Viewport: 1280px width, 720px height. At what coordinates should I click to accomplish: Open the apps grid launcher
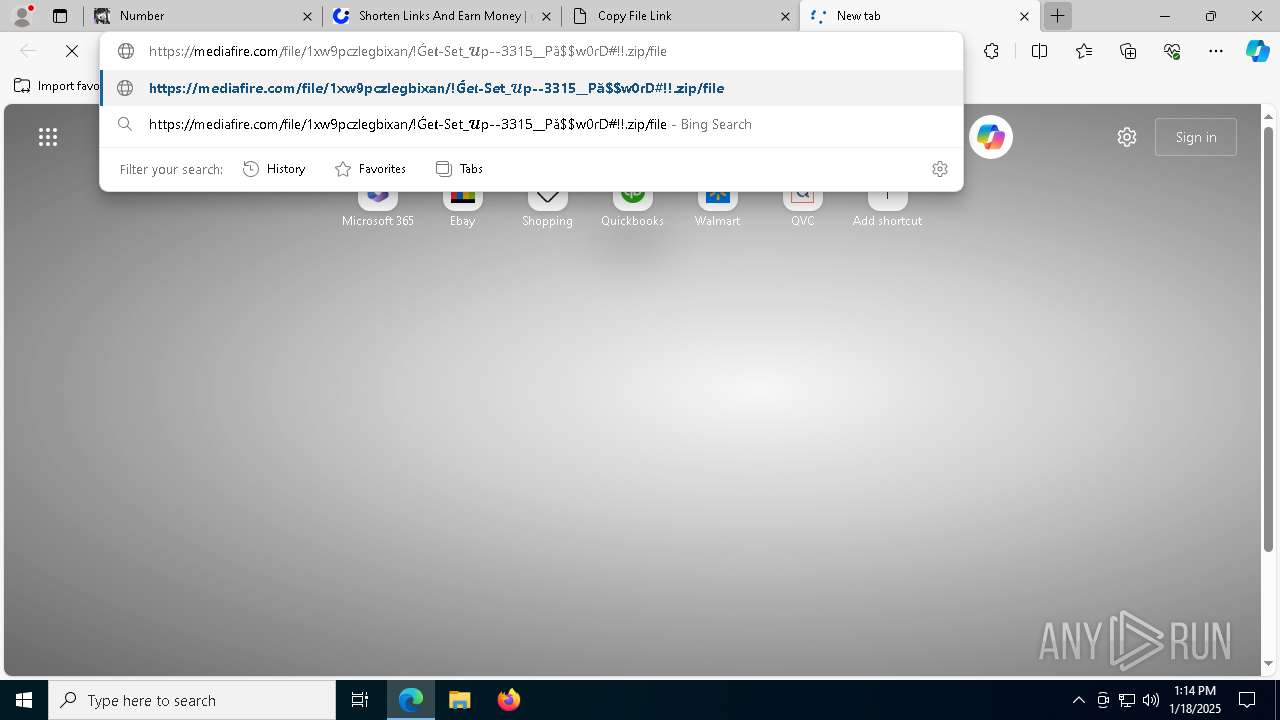[x=47, y=137]
